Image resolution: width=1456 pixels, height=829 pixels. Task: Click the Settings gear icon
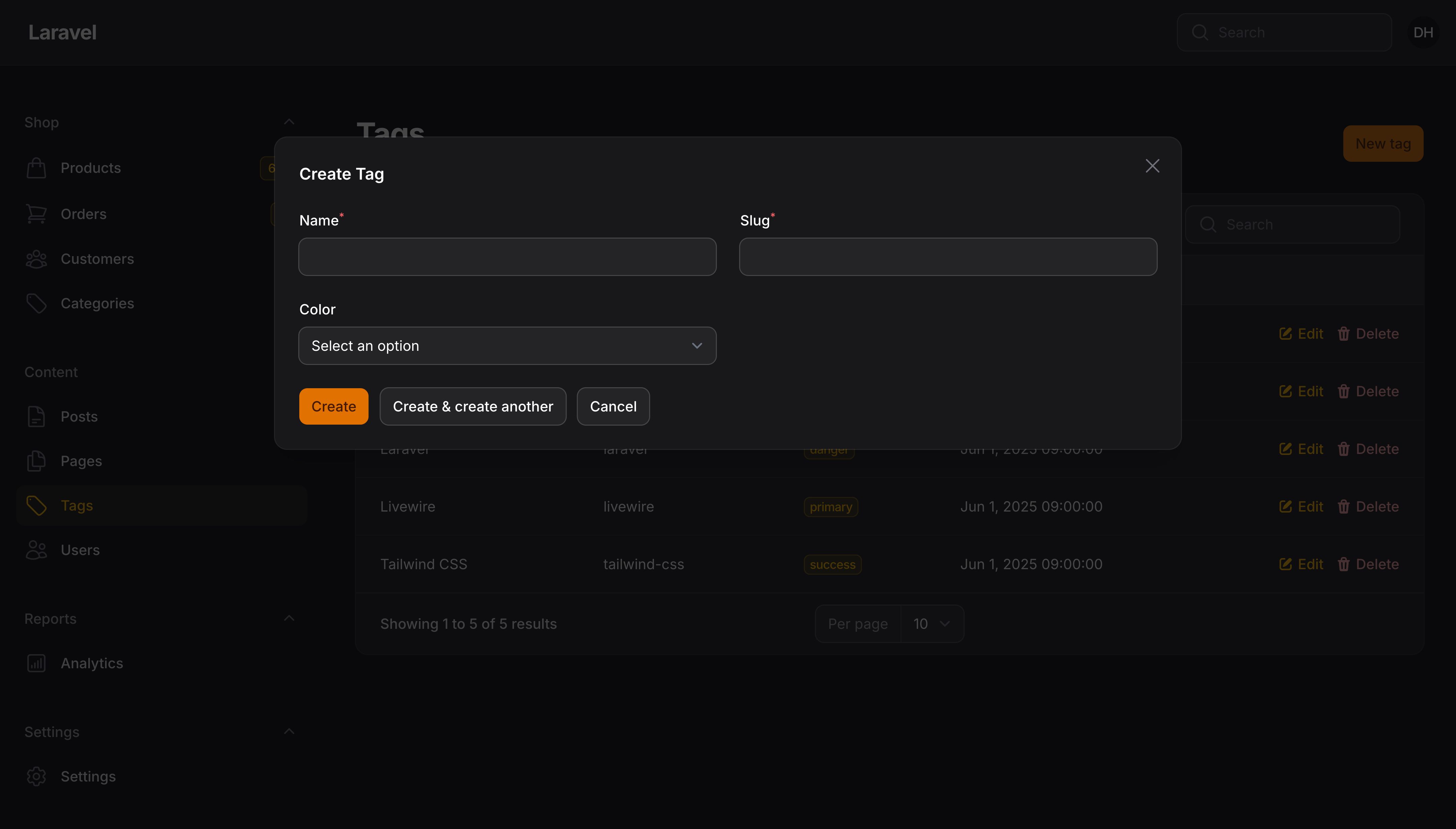[x=36, y=777]
